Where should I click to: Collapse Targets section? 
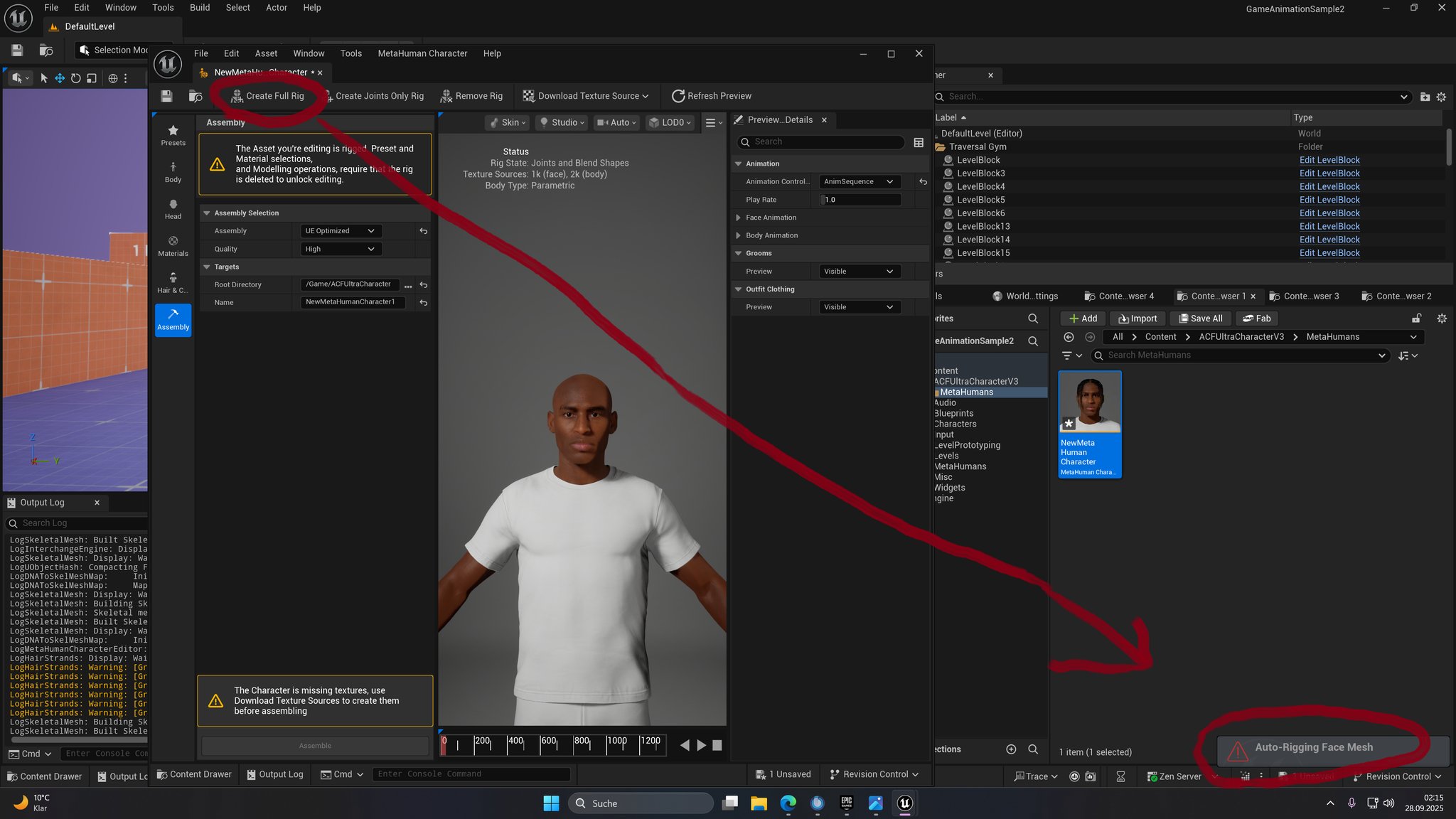tap(207, 267)
